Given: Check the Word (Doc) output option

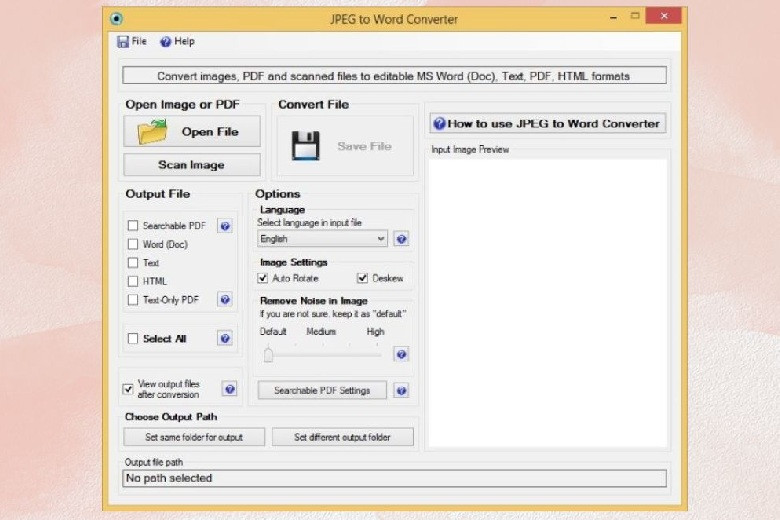Looking at the screenshot, I should click(x=133, y=244).
